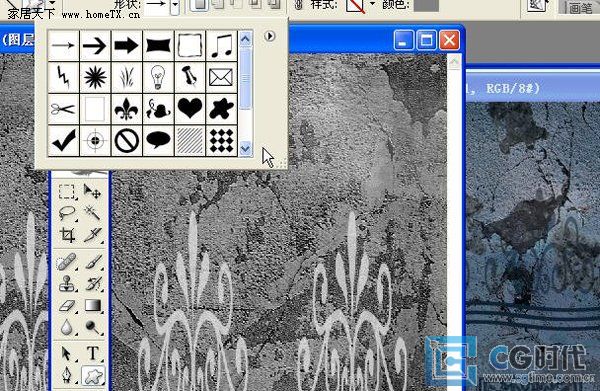Open the layer style swatch picker
Viewport: 600px width, 391px height.
pos(355,6)
